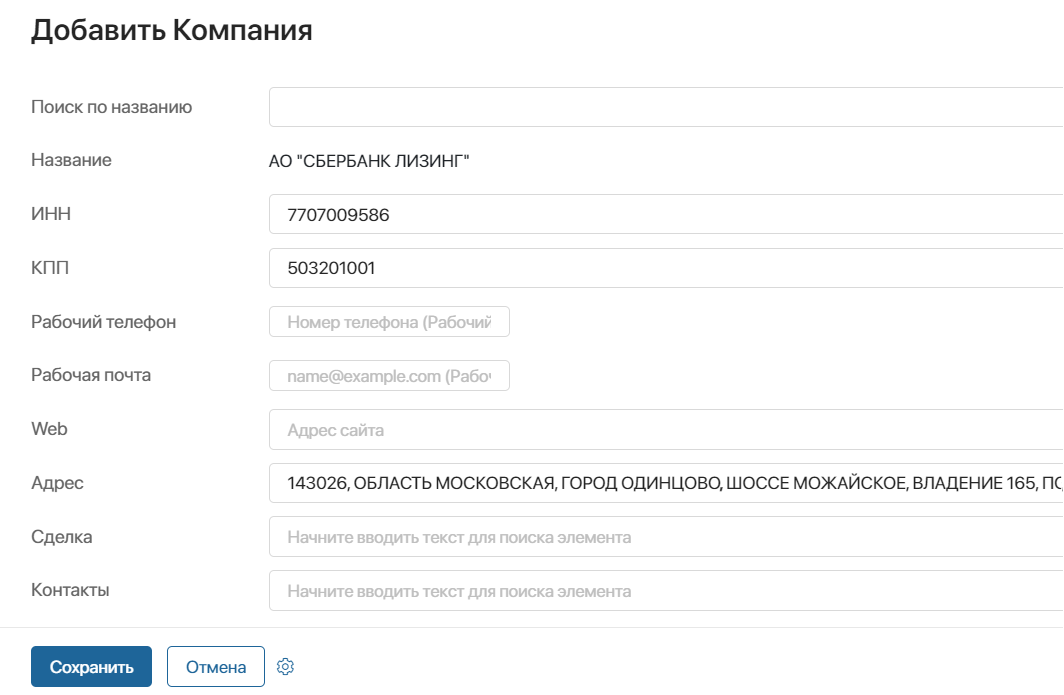
Task: Focus the Web Адрес сайта field
Action: (x=666, y=430)
